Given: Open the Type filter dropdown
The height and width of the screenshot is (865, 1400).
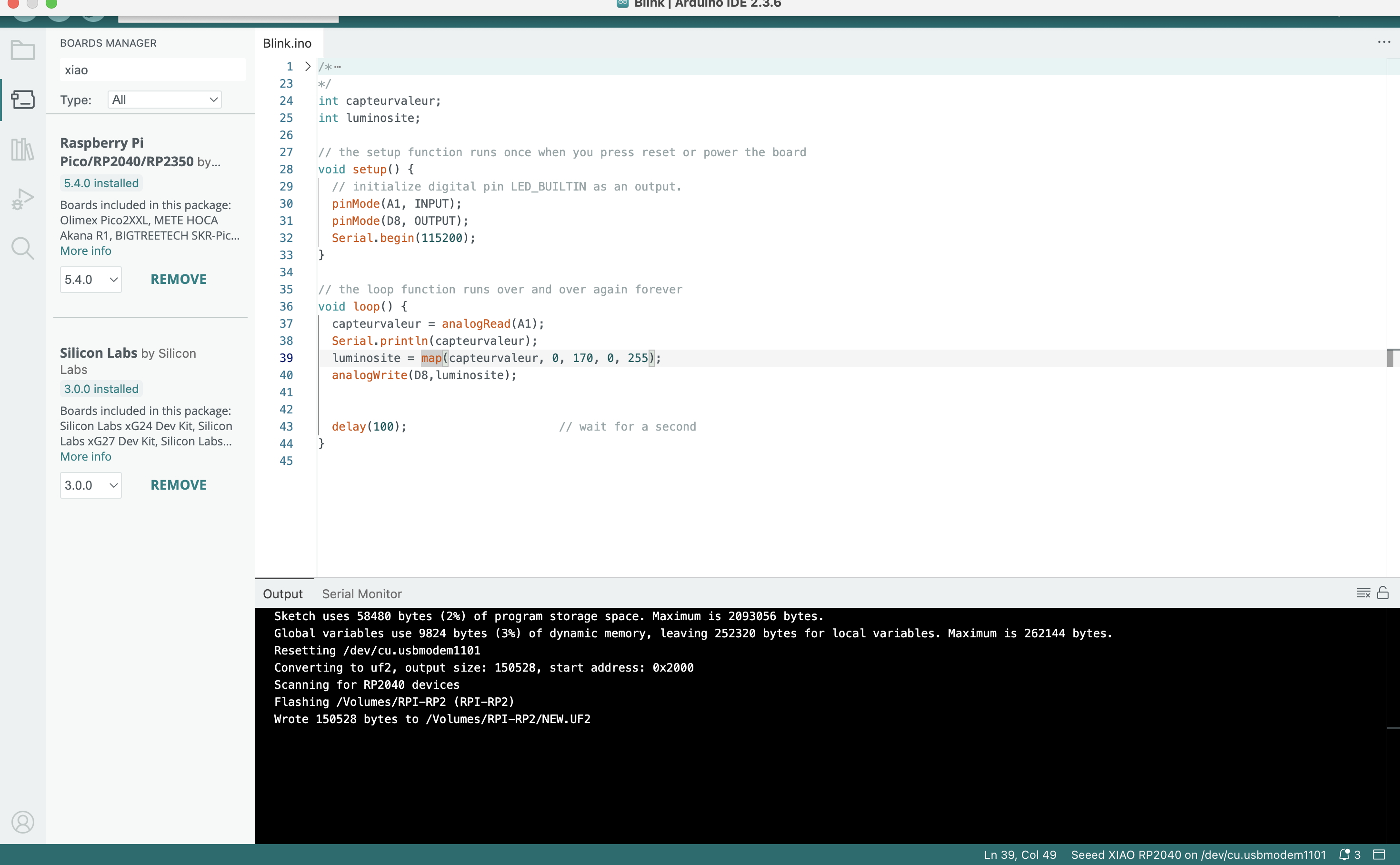Looking at the screenshot, I should pos(164,100).
